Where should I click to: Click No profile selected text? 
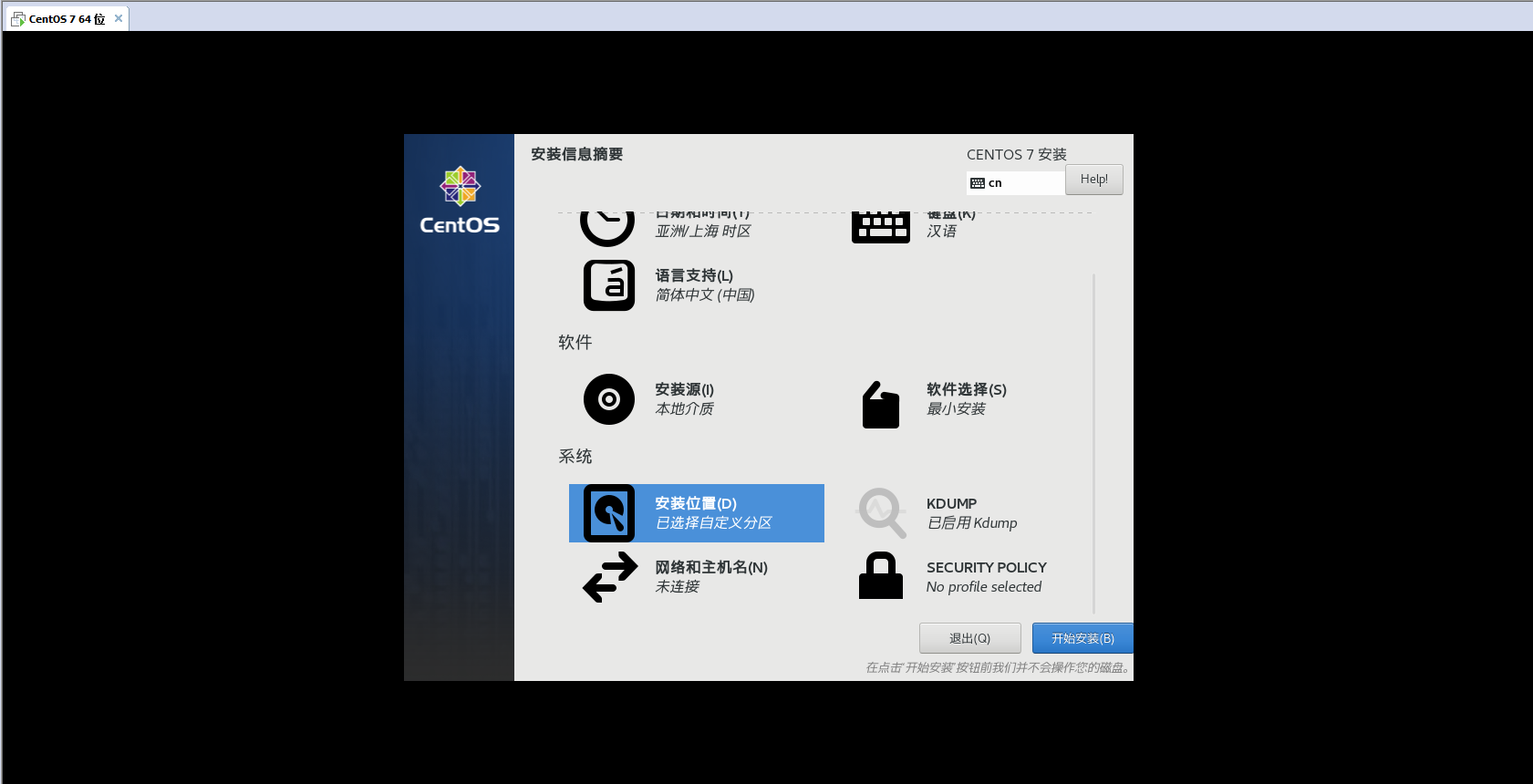click(984, 587)
